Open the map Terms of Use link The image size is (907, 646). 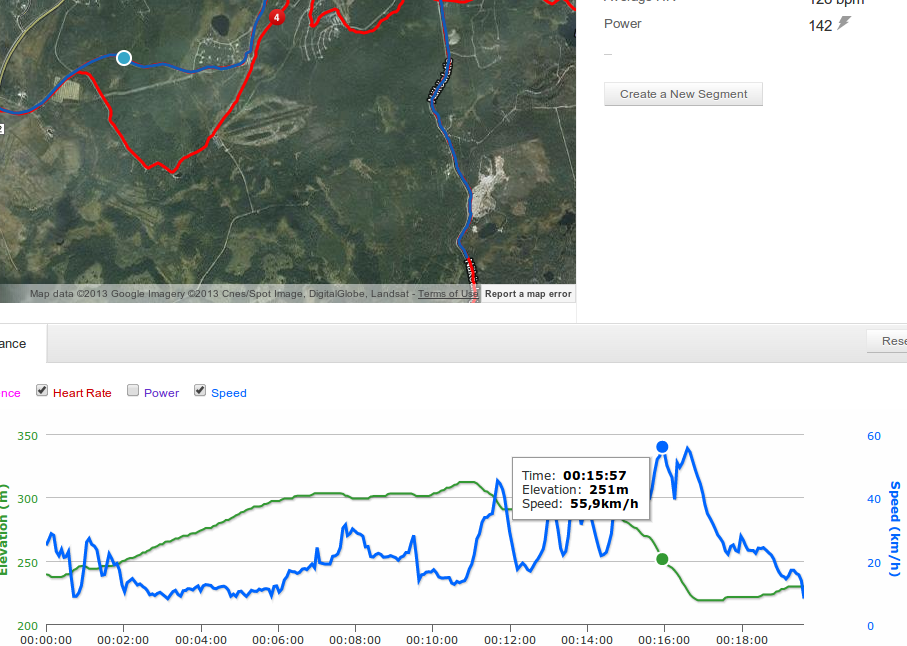(x=447, y=294)
